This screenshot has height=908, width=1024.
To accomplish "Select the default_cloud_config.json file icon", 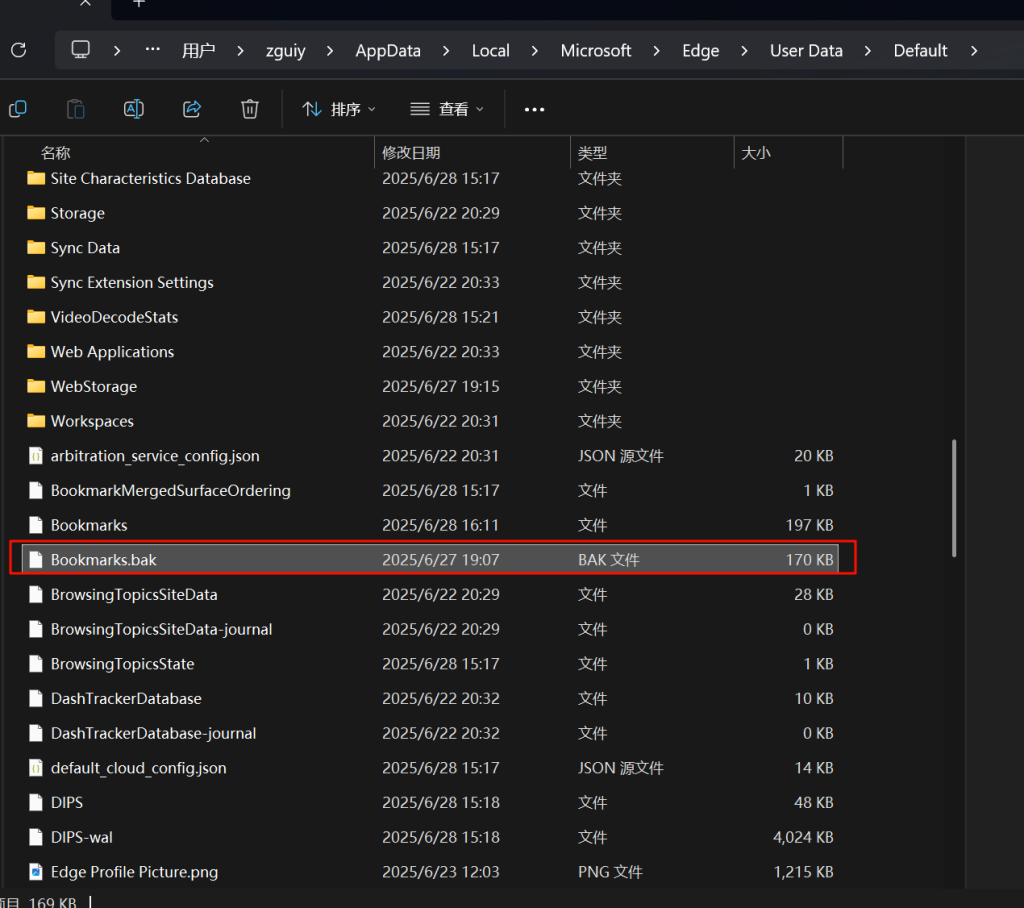I will pyautogui.click(x=36, y=768).
